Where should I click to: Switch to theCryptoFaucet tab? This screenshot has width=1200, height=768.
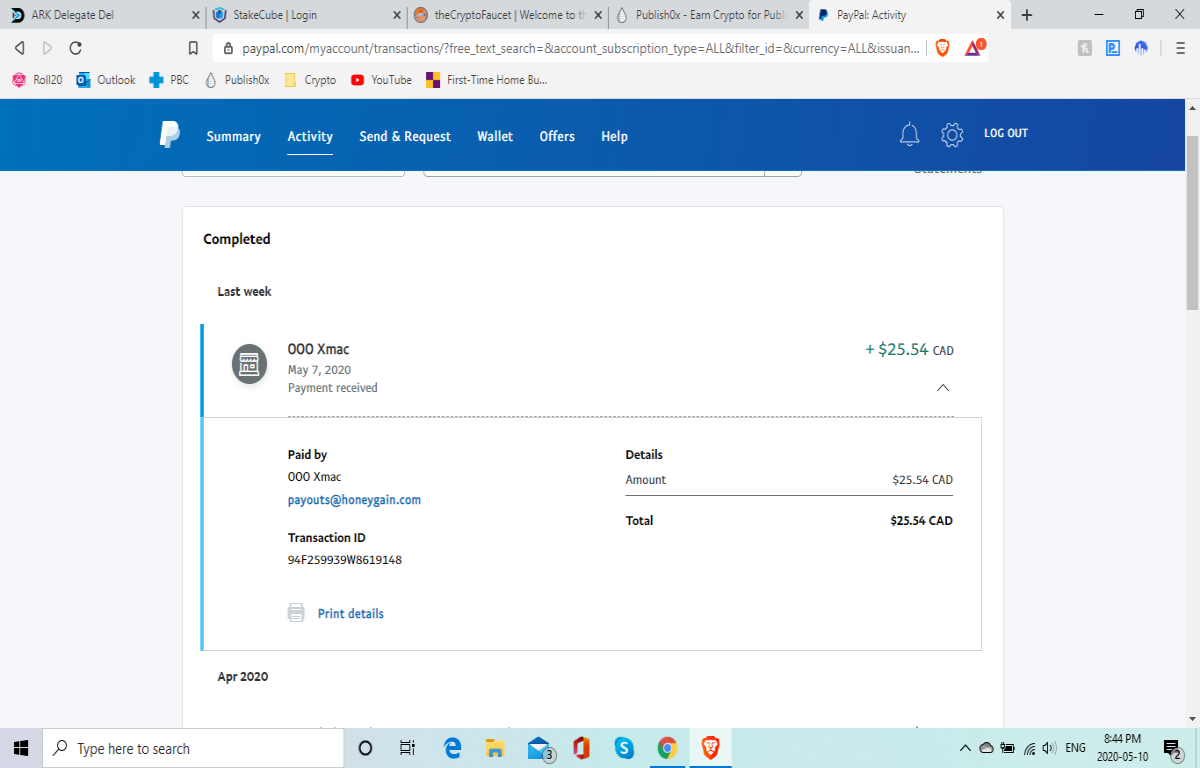click(x=506, y=15)
